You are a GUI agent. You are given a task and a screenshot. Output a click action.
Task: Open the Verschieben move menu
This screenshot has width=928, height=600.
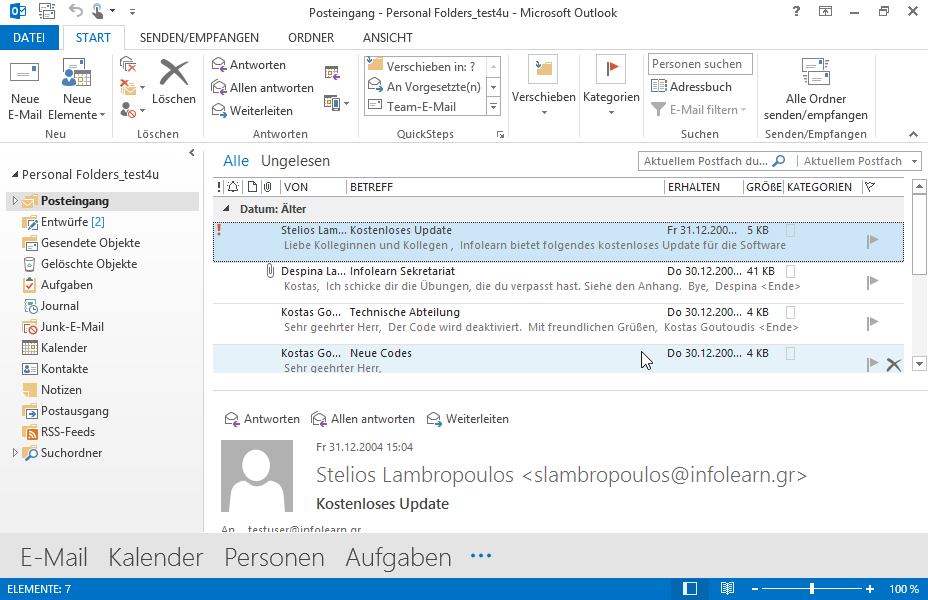pos(543,86)
